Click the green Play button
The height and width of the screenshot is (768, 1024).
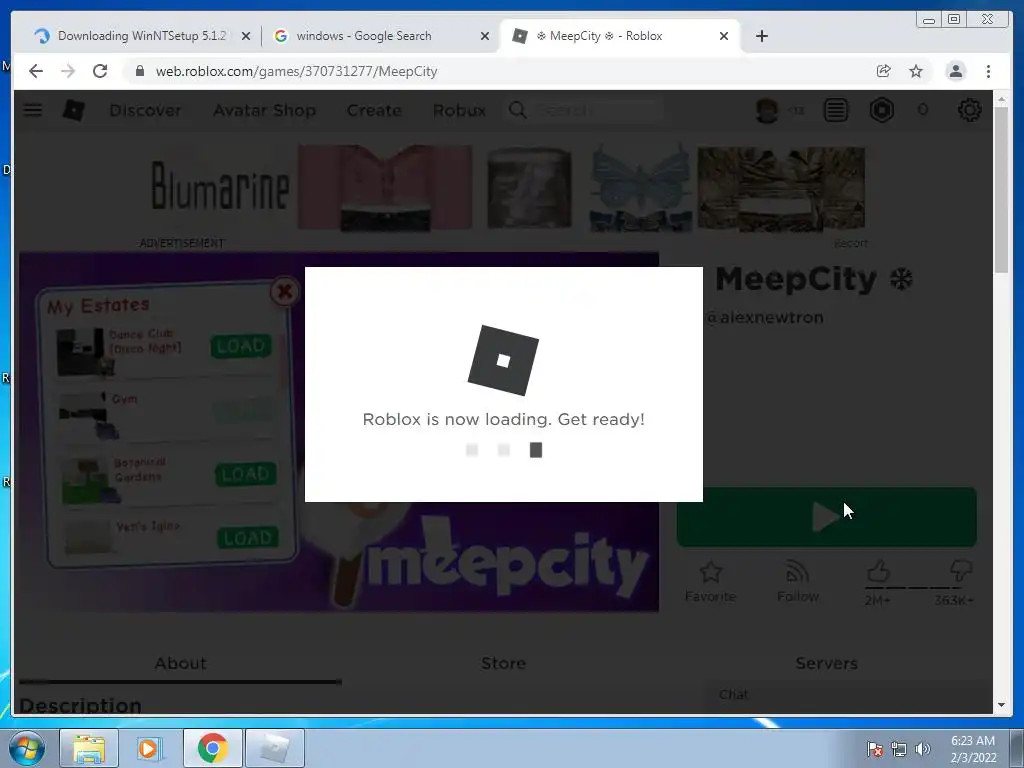tap(826, 517)
